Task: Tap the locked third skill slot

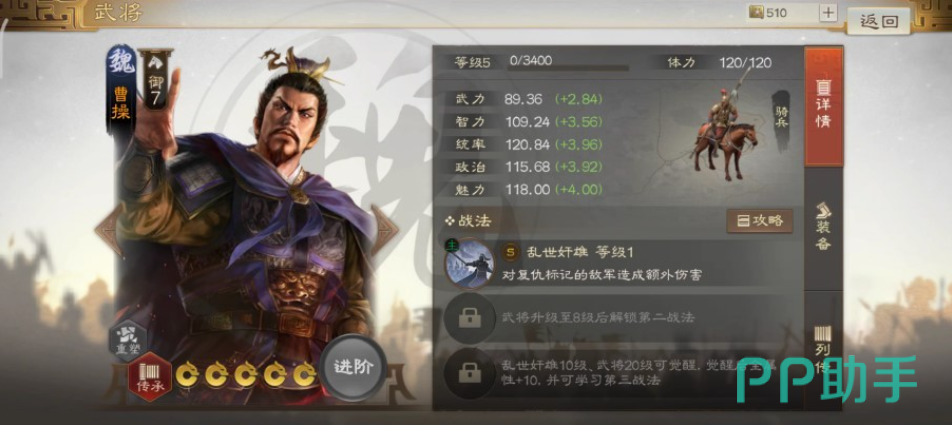Action: [x=469, y=373]
